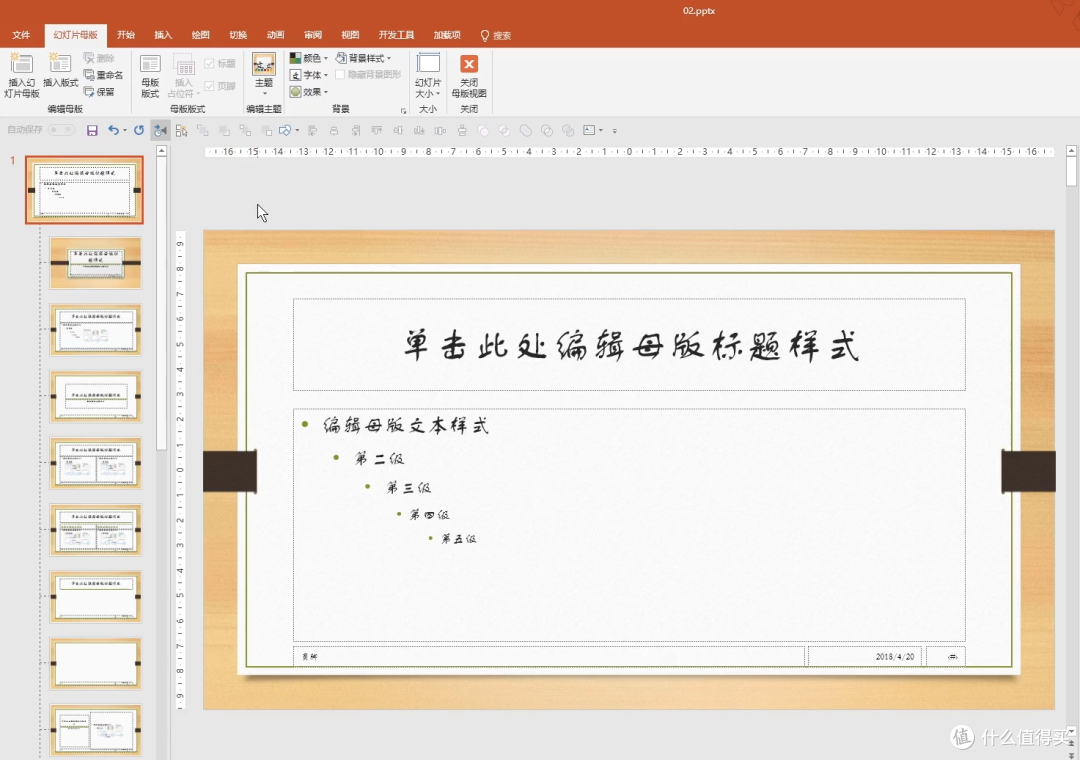Click Rename (重命名) in the ribbon
This screenshot has width=1080, height=760.
(x=103, y=74)
